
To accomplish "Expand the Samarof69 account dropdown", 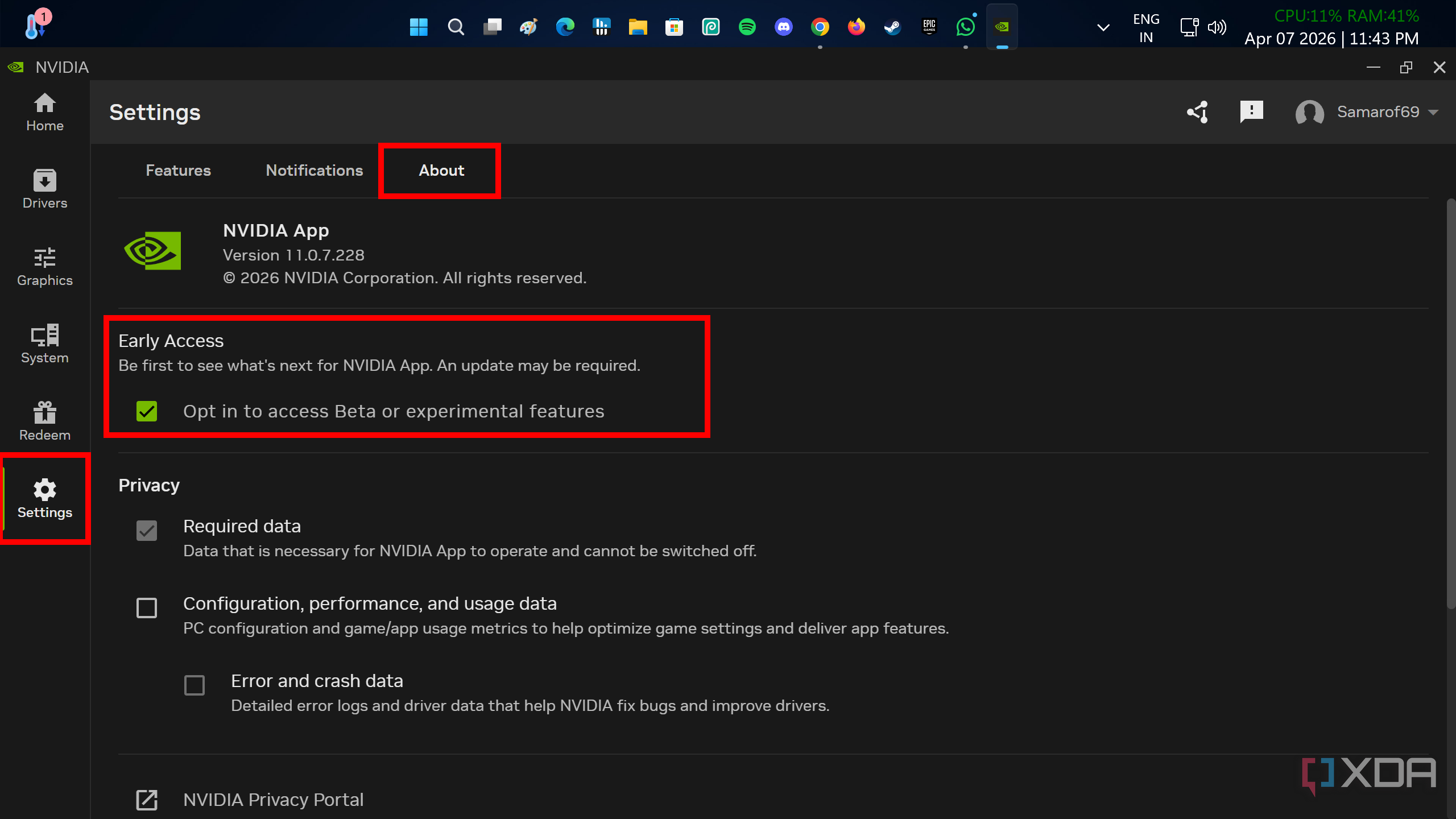I will point(1434,113).
